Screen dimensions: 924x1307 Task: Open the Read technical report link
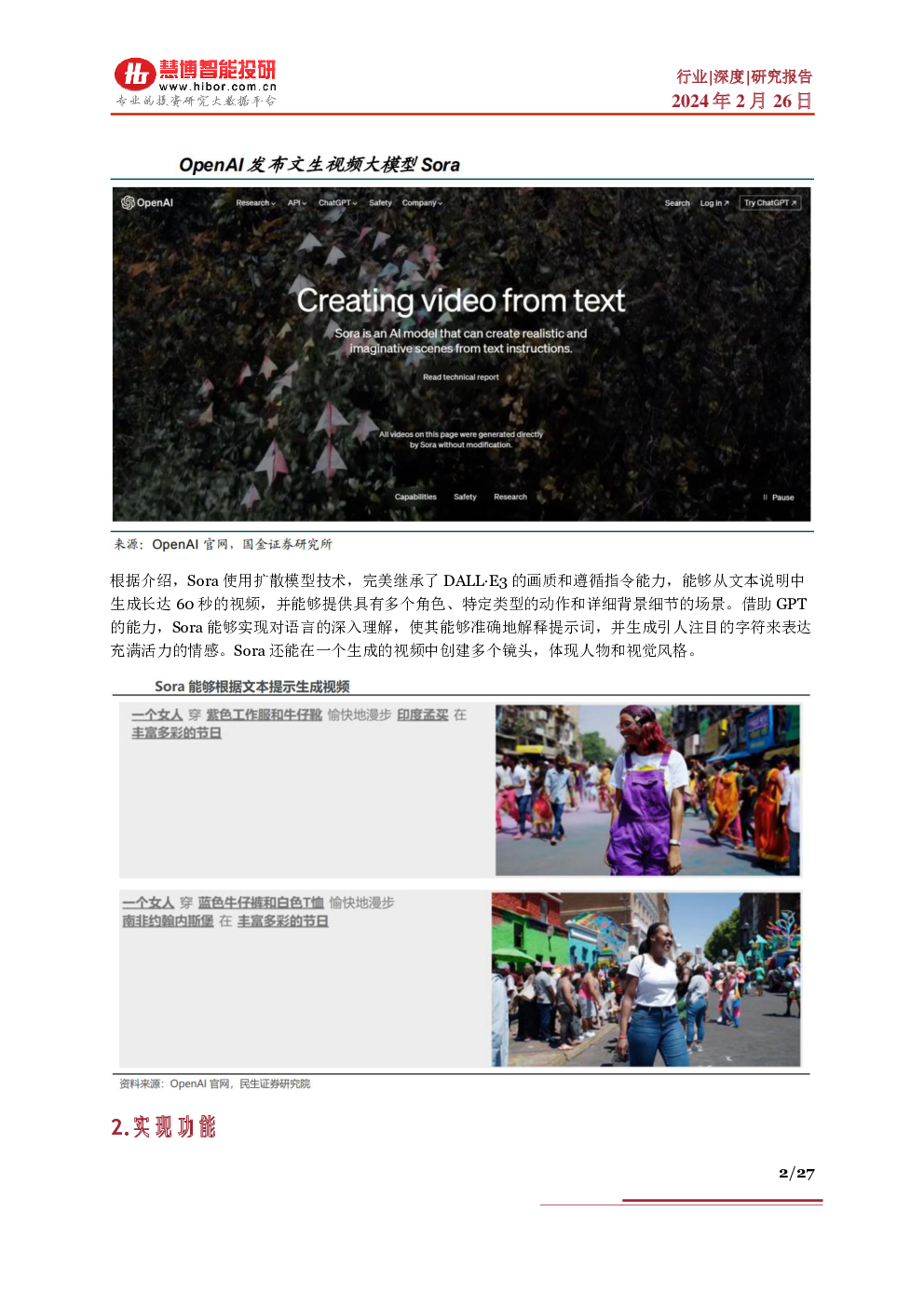pos(461,377)
